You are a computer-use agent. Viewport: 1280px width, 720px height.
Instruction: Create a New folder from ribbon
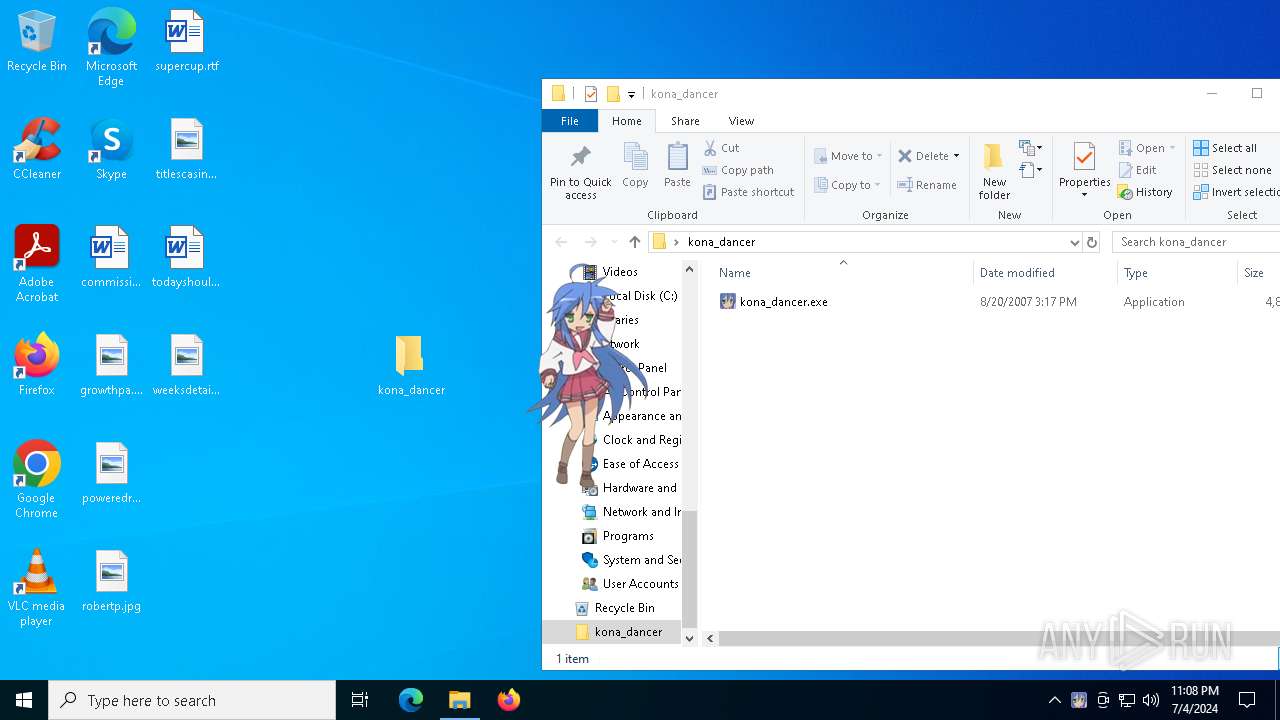(x=994, y=172)
